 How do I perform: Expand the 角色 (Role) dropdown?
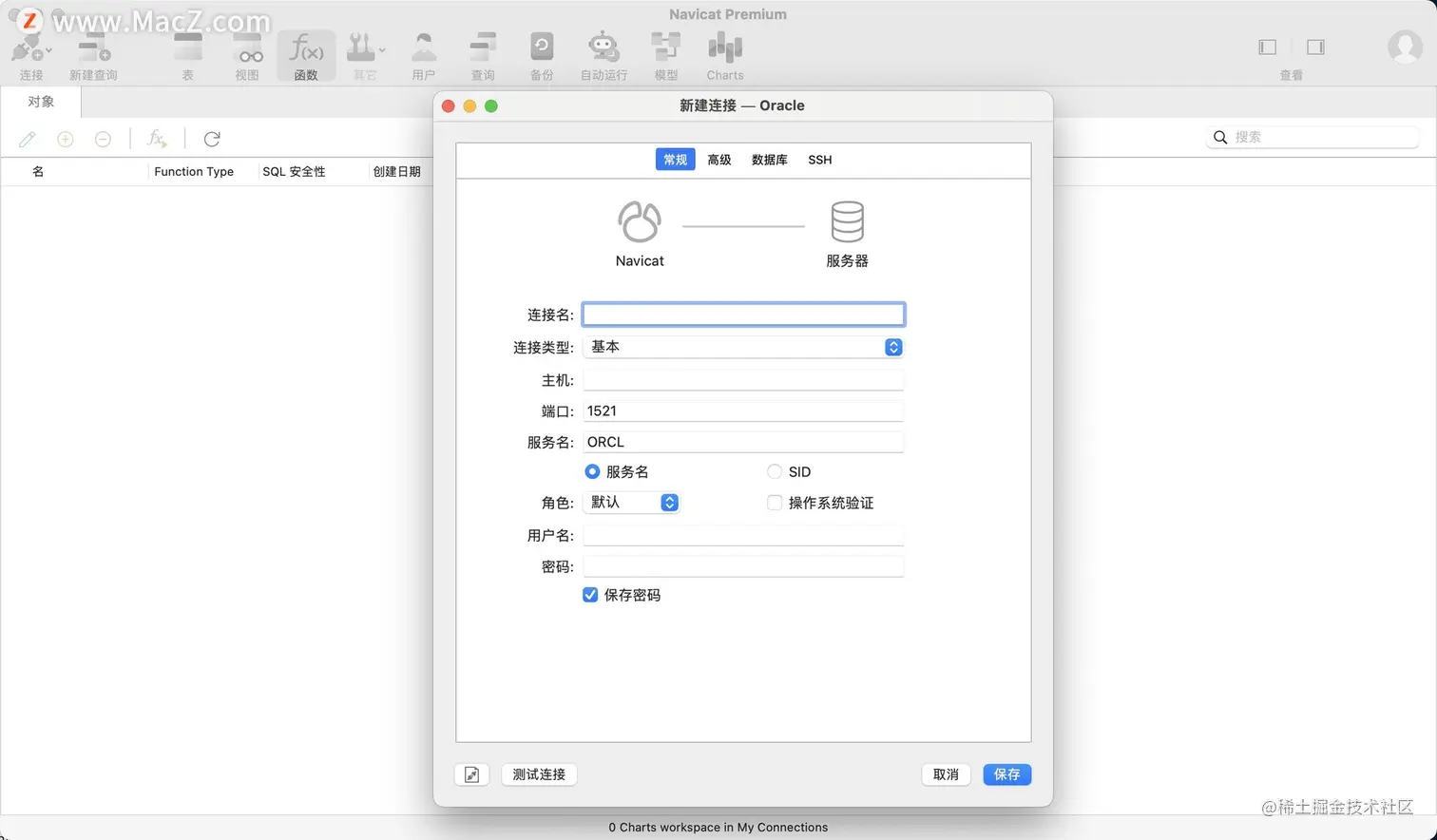click(x=670, y=503)
